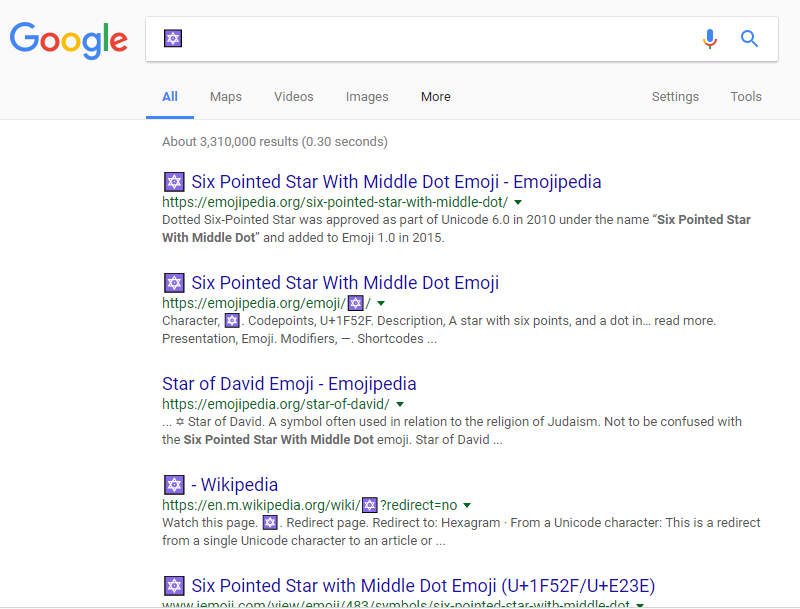Open the More search menu
This screenshot has height=609, width=800.
point(436,97)
